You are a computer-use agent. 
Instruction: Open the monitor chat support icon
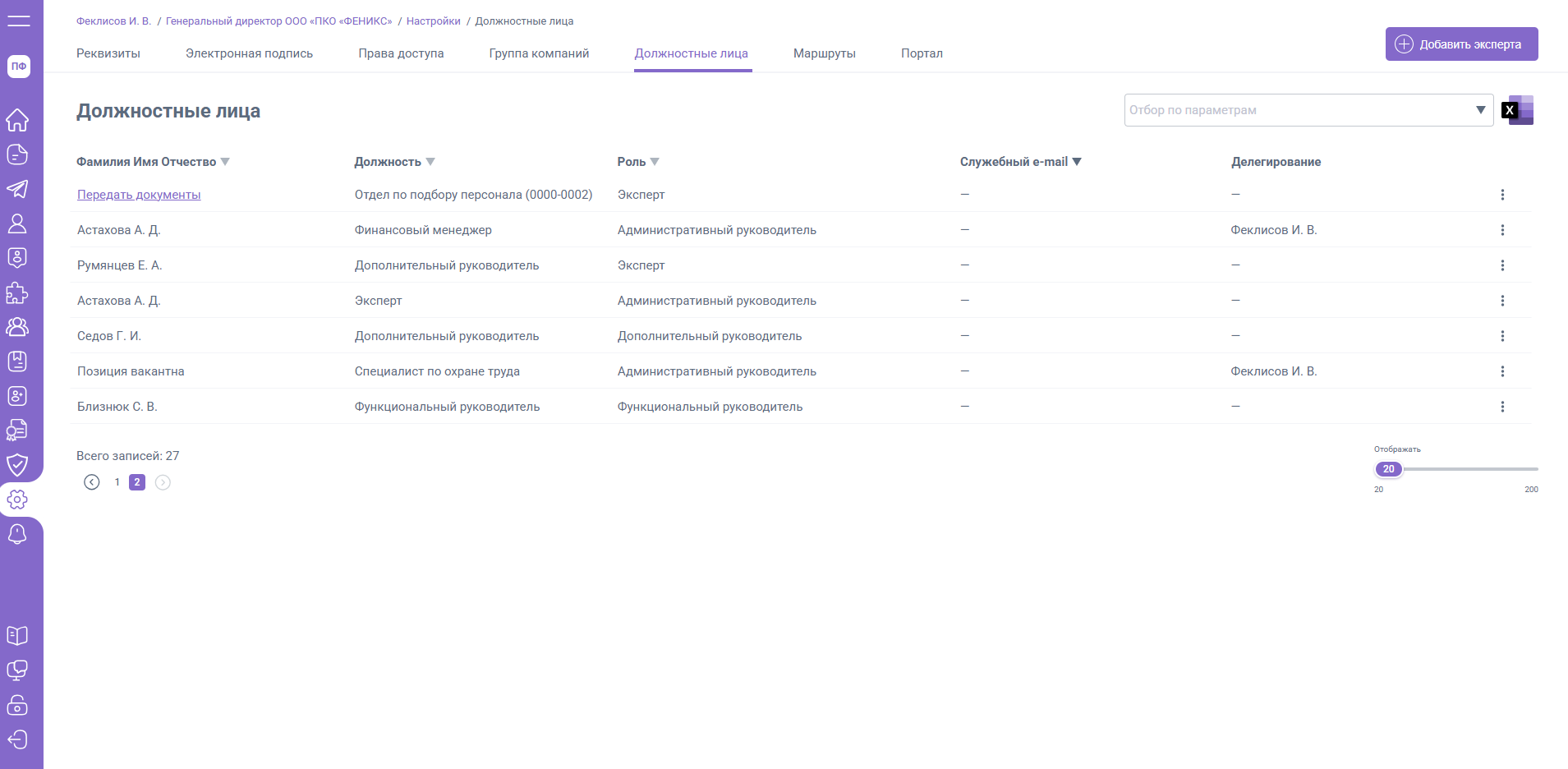pos(17,670)
